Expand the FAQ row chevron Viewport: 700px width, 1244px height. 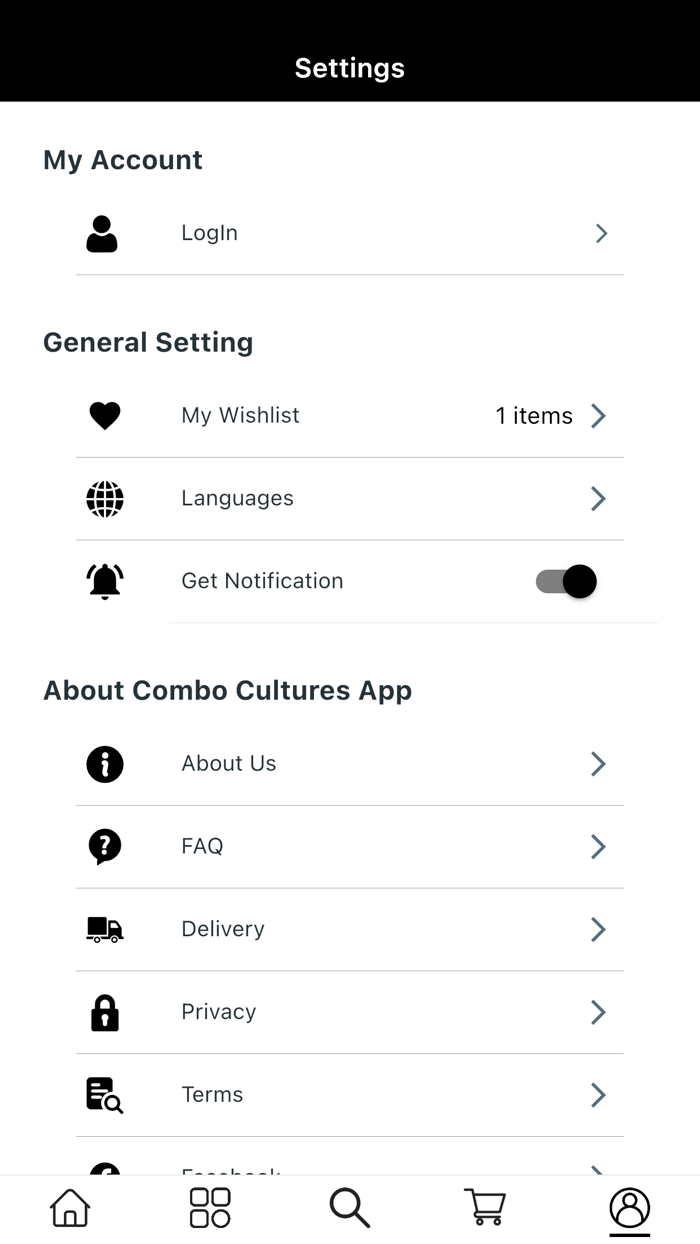click(x=597, y=846)
